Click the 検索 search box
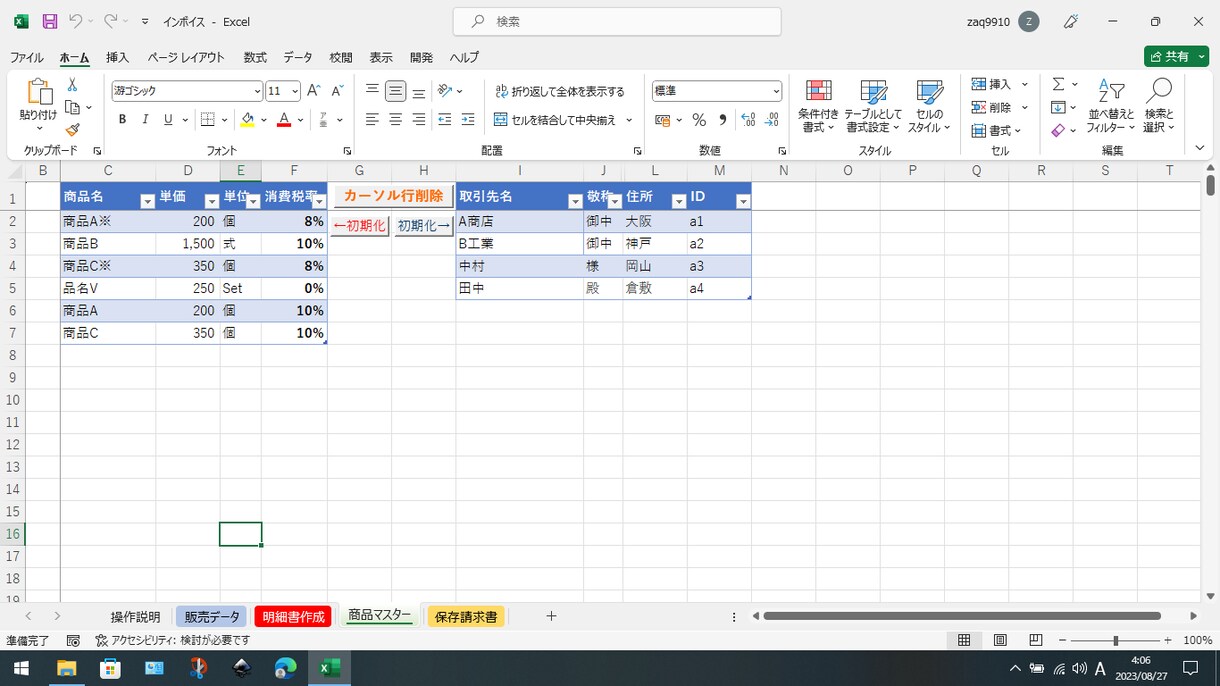Screen dimensions: 1220x686 (x=617, y=21)
